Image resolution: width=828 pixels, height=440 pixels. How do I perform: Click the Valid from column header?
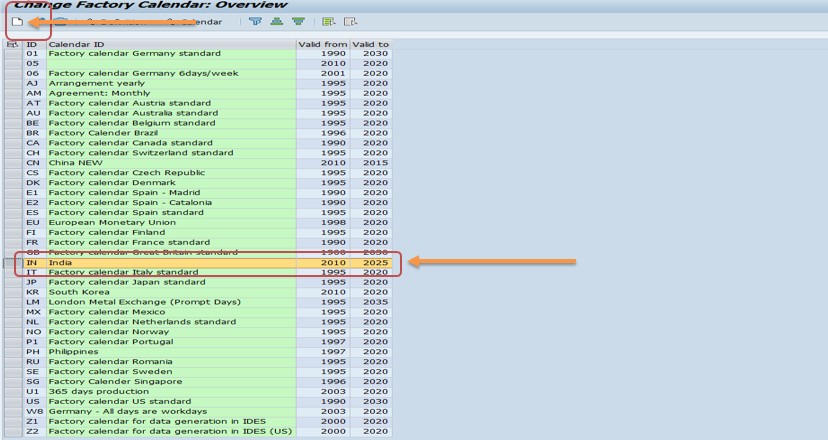coord(322,45)
